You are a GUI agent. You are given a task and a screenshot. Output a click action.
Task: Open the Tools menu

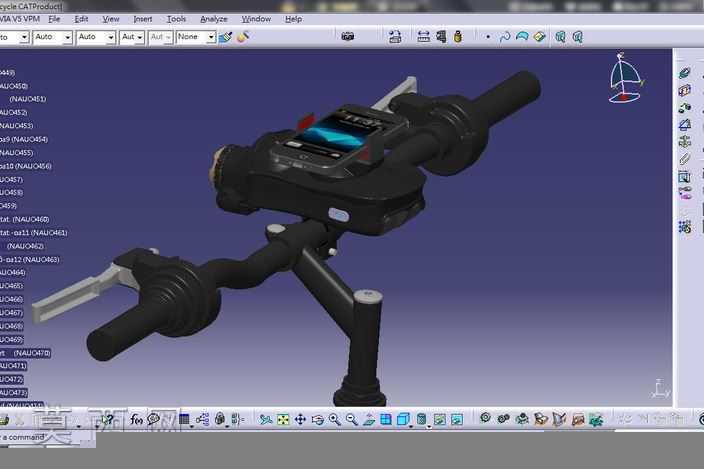coord(176,19)
